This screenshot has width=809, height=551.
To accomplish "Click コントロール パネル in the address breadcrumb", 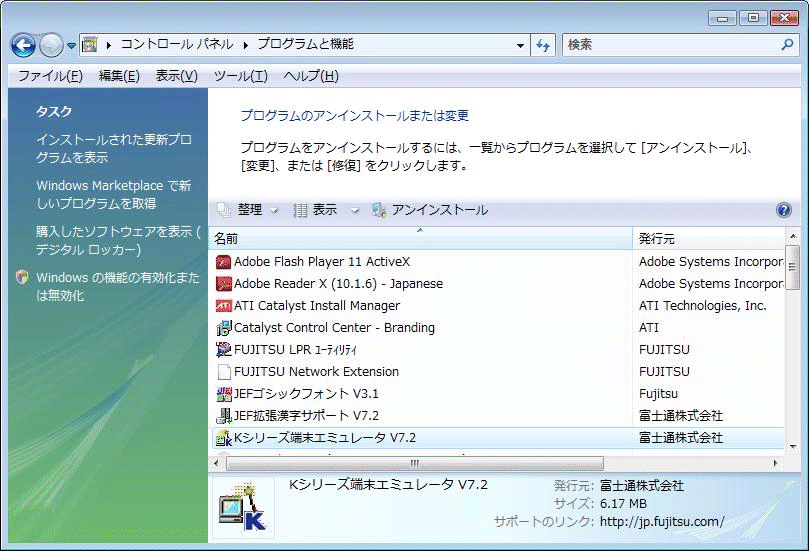I will pyautogui.click(x=177, y=44).
